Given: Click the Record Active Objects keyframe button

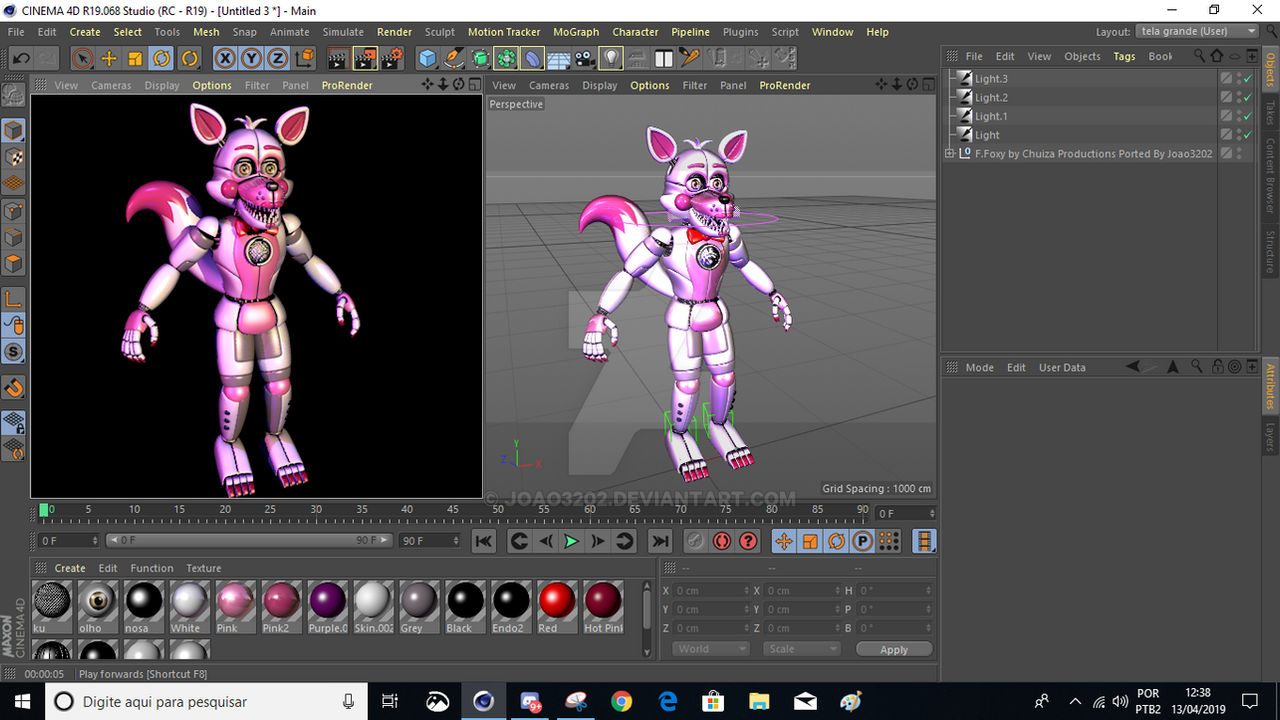Looking at the screenshot, I should coord(695,541).
